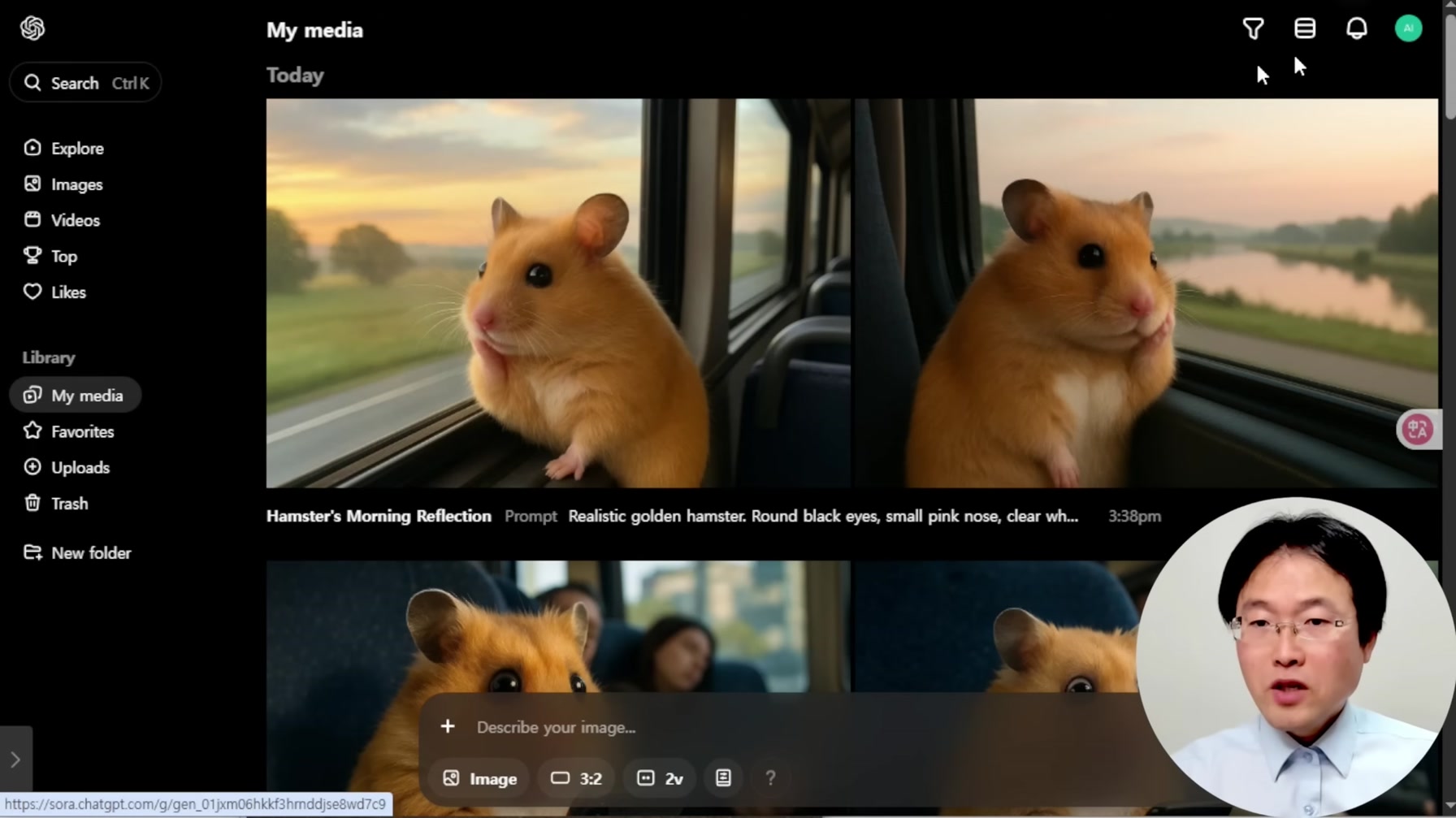
Task: Click the My media page title
Action: (x=314, y=30)
